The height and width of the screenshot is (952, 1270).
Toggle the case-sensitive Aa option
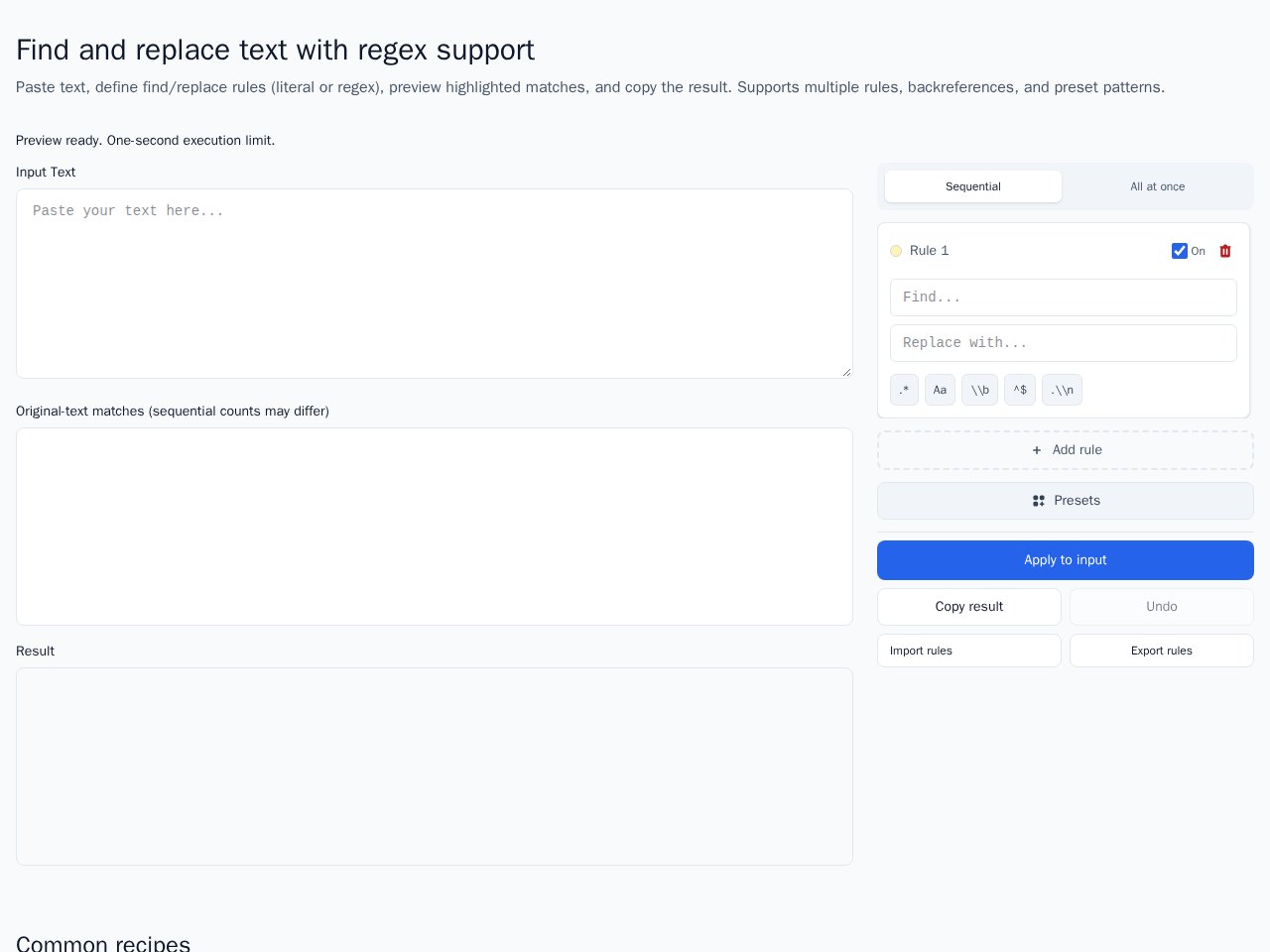click(x=940, y=390)
